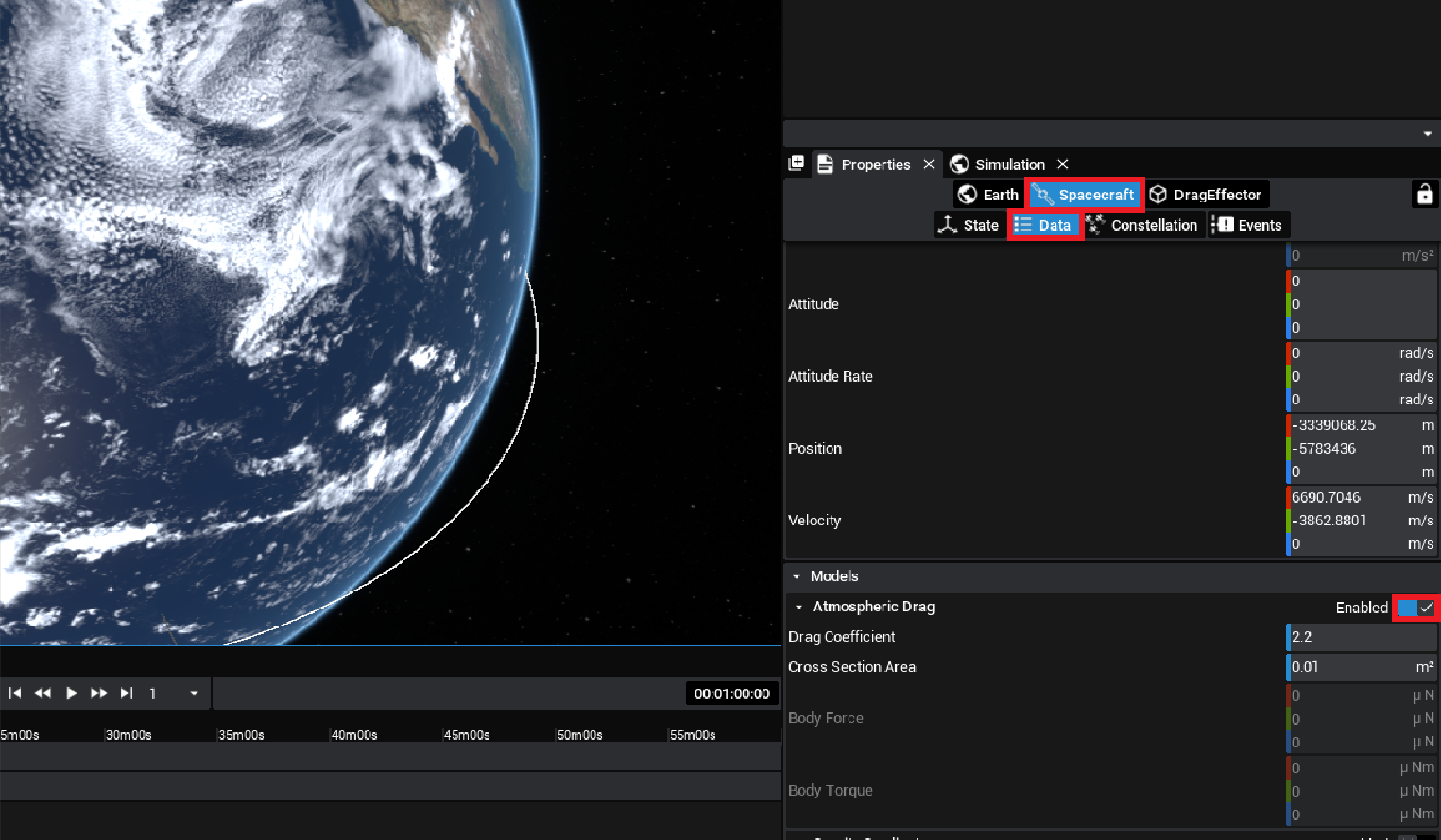Jump to simulation start
Image resolution: width=1441 pixels, height=840 pixels.
pyautogui.click(x=15, y=694)
